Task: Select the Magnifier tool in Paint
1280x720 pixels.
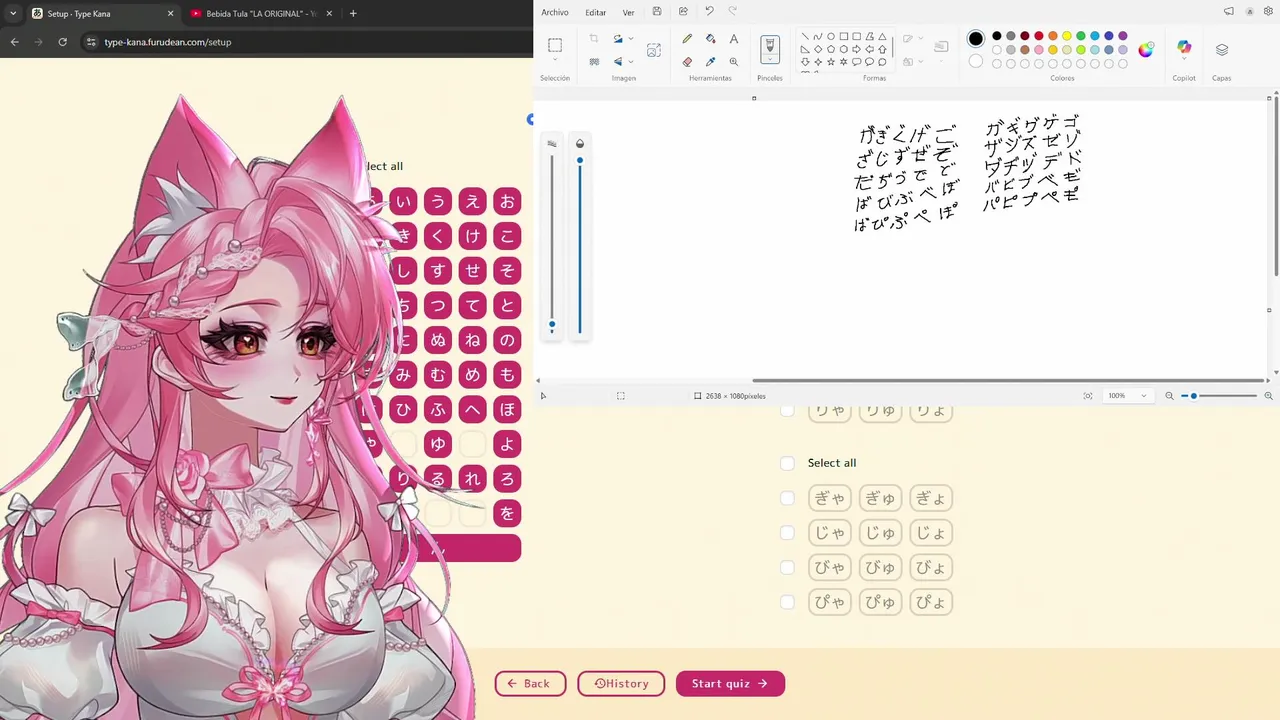Action: pyautogui.click(x=734, y=61)
